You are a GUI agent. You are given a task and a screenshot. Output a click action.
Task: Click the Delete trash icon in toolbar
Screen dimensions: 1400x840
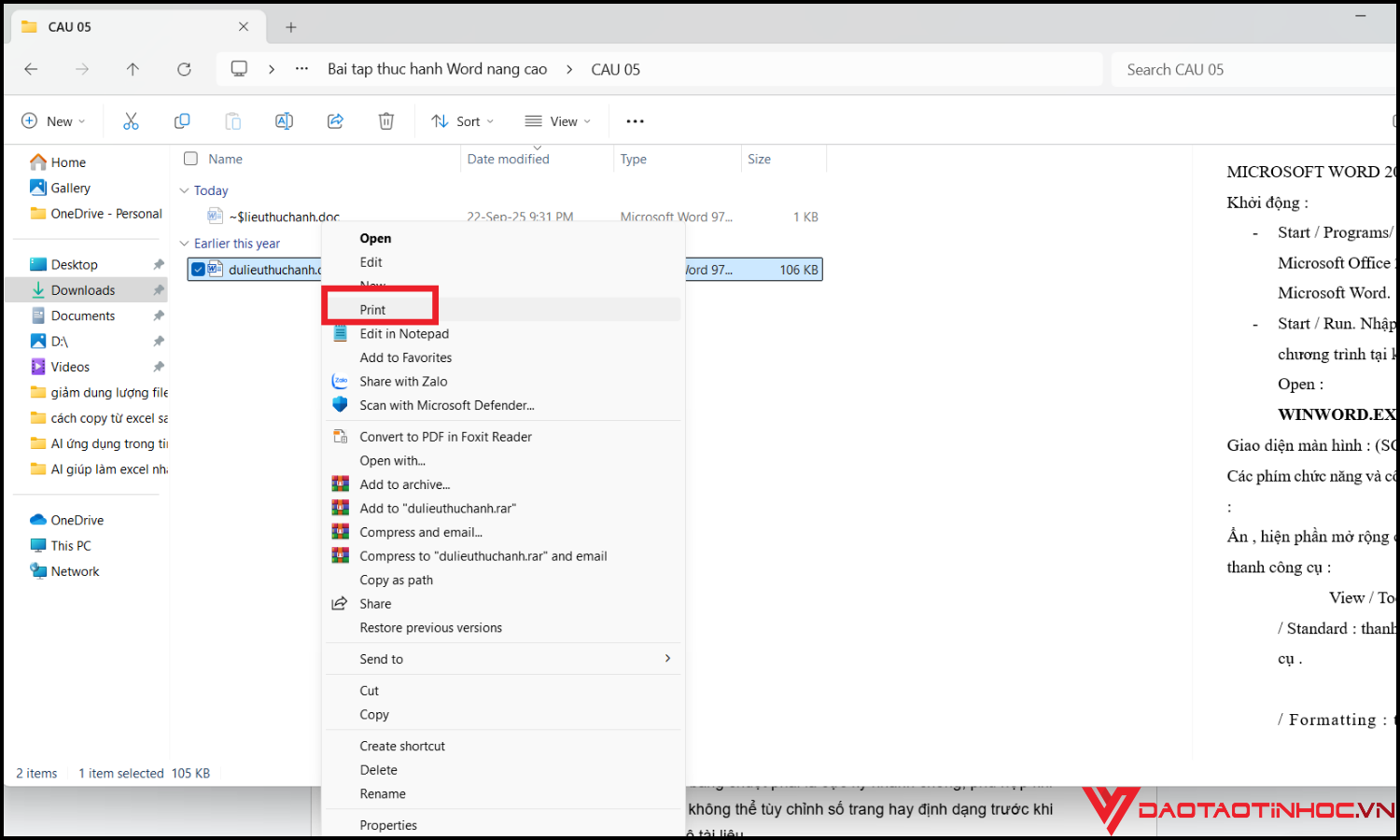click(386, 121)
